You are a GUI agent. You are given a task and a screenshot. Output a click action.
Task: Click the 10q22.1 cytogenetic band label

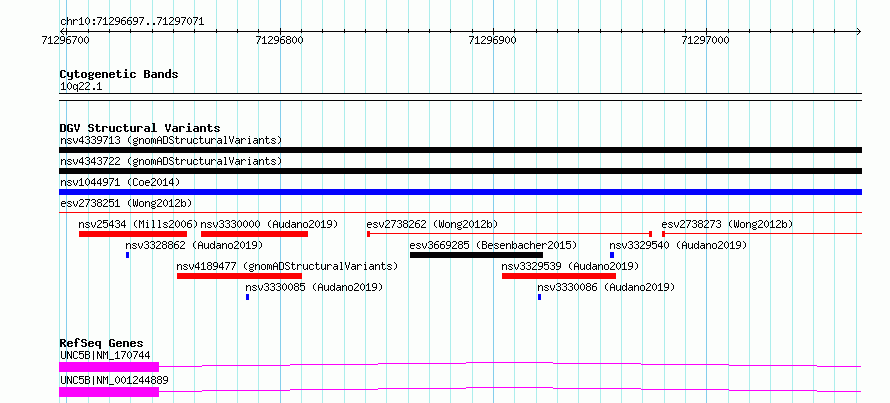click(x=81, y=87)
